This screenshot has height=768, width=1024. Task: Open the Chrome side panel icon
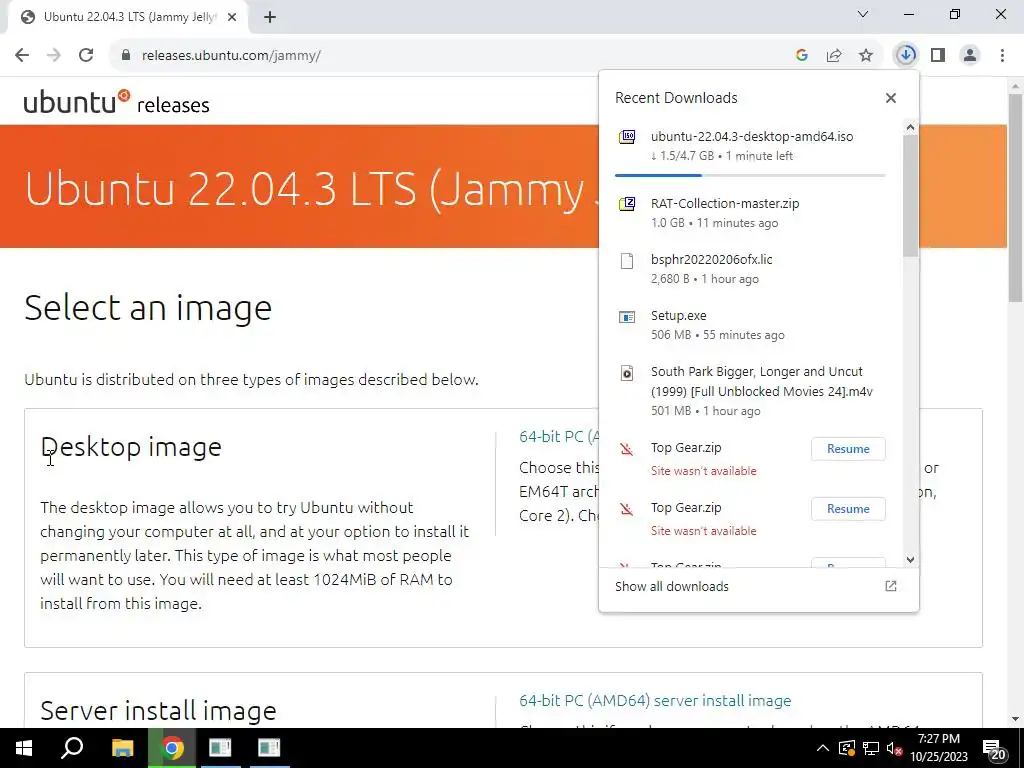click(938, 56)
